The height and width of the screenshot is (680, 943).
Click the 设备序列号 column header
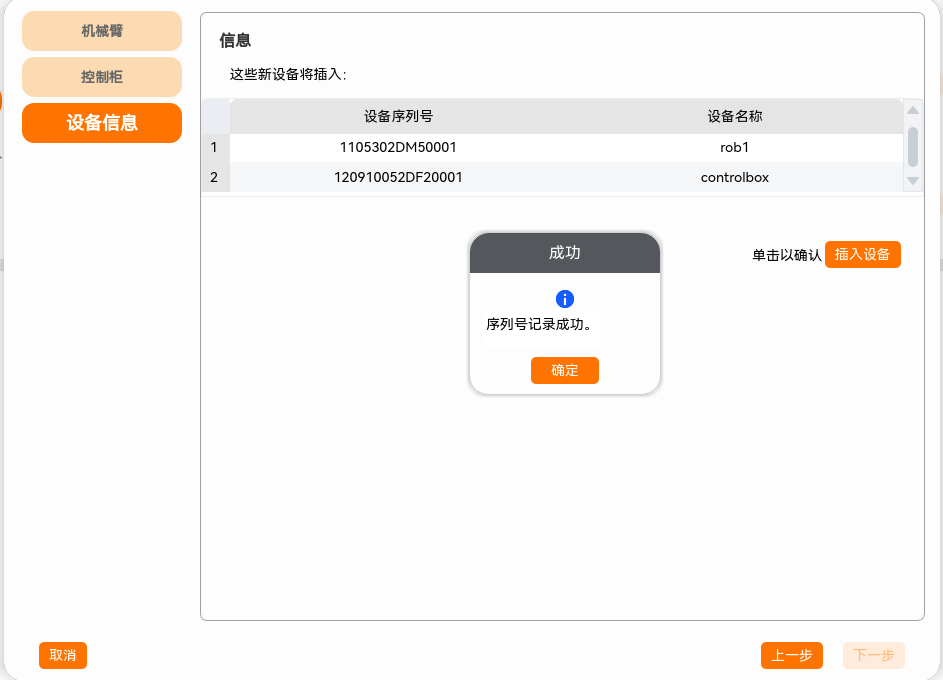(x=398, y=116)
